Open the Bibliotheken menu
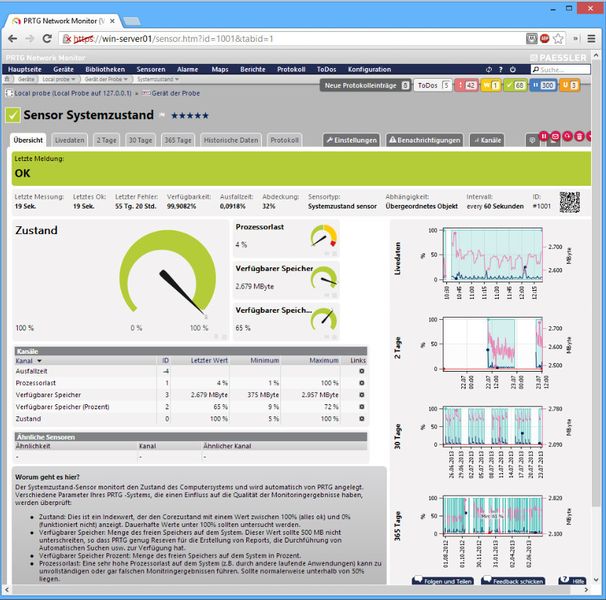The image size is (606, 600). coord(105,70)
